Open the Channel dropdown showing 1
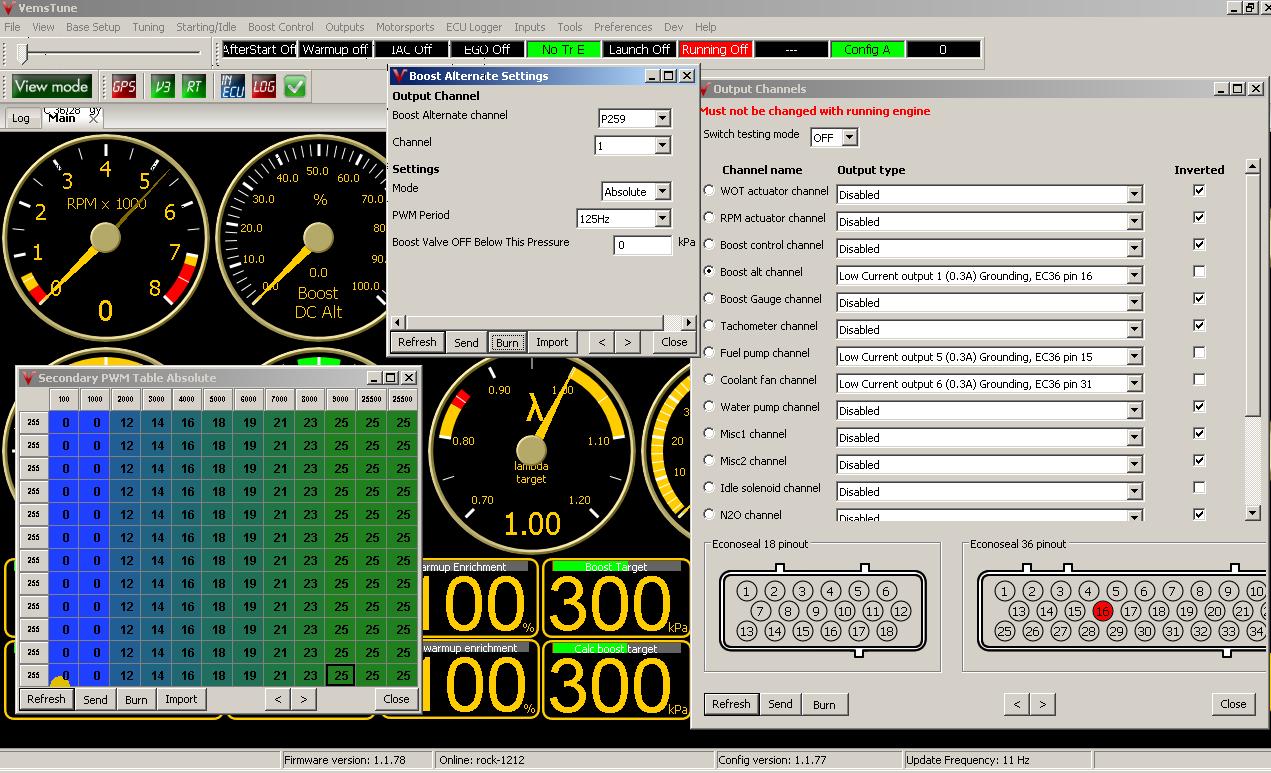This screenshot has width=1271, height=773. pos(662,145)
